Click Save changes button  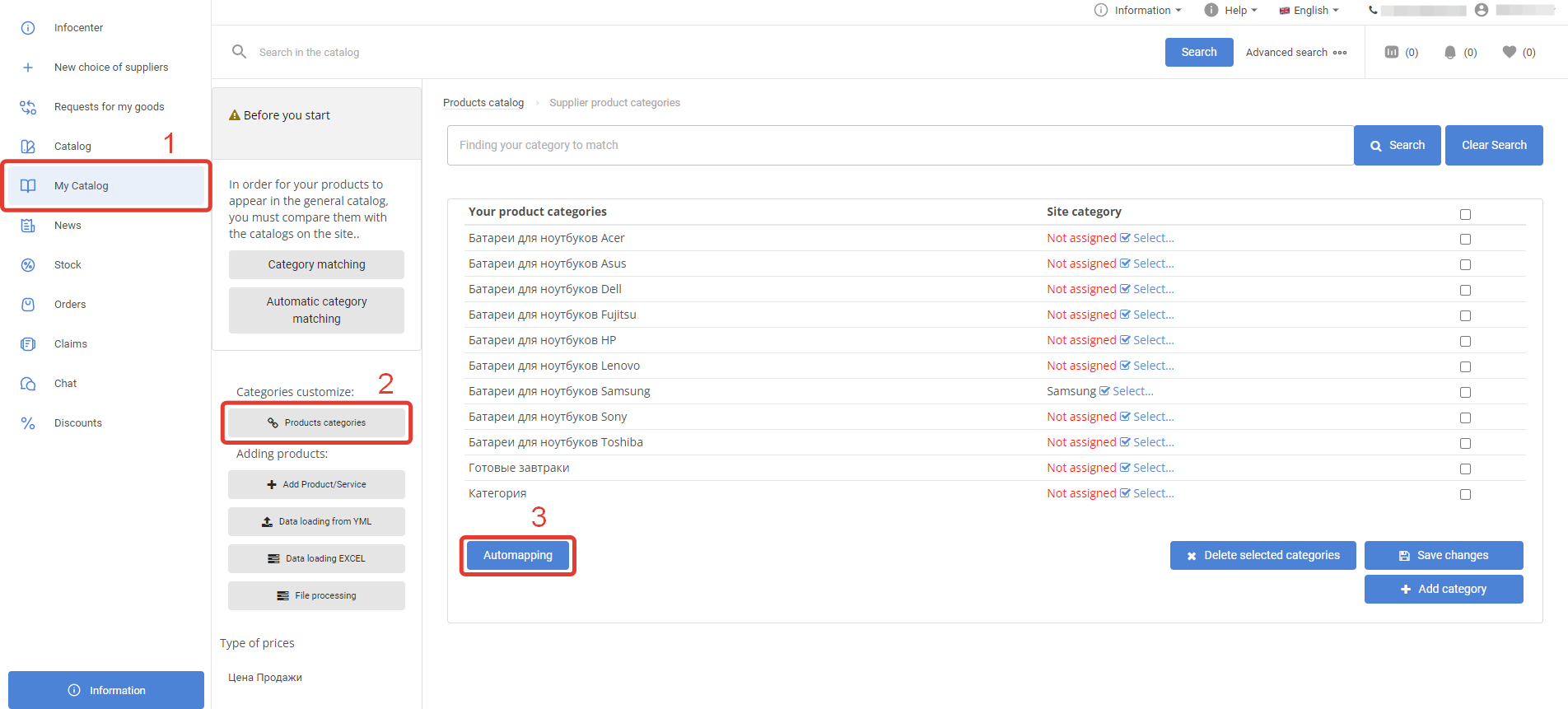[1443, 555]
